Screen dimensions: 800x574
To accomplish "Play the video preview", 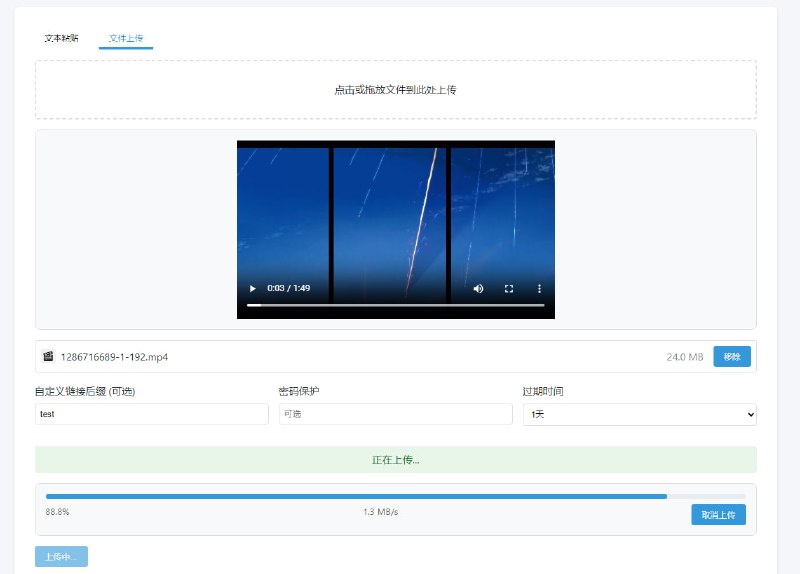I will (252, 288).
